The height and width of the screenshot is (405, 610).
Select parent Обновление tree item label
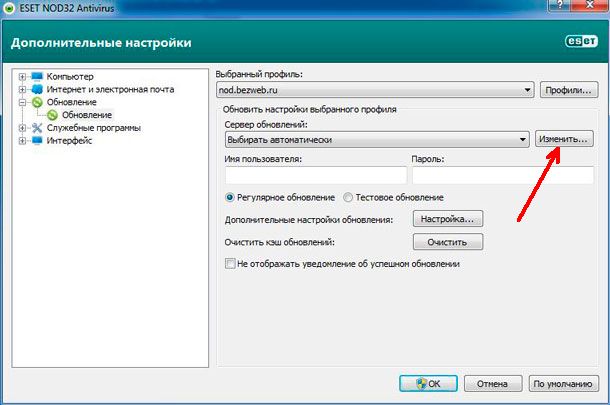click(x=72, y=102)
